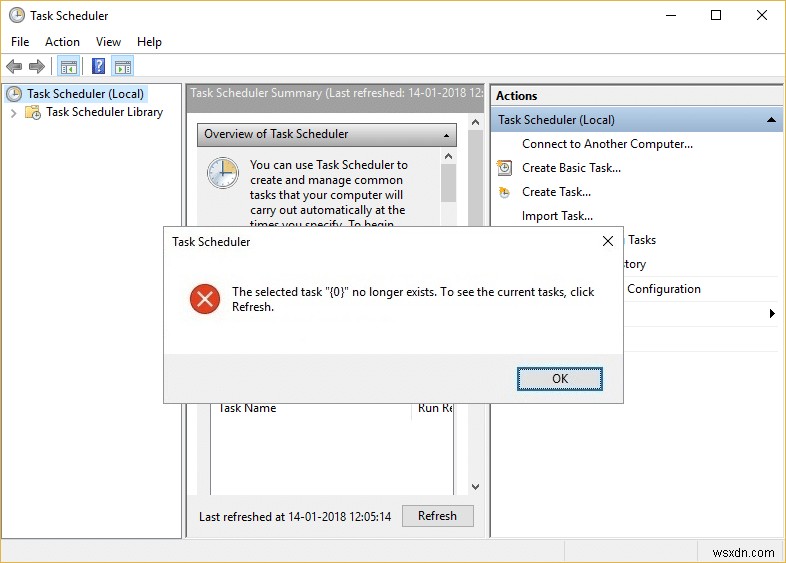This screenshot has width=786, height=563.
Task: Collapse the Task Scheduler (Local) actions group
Action: point(771,120)
